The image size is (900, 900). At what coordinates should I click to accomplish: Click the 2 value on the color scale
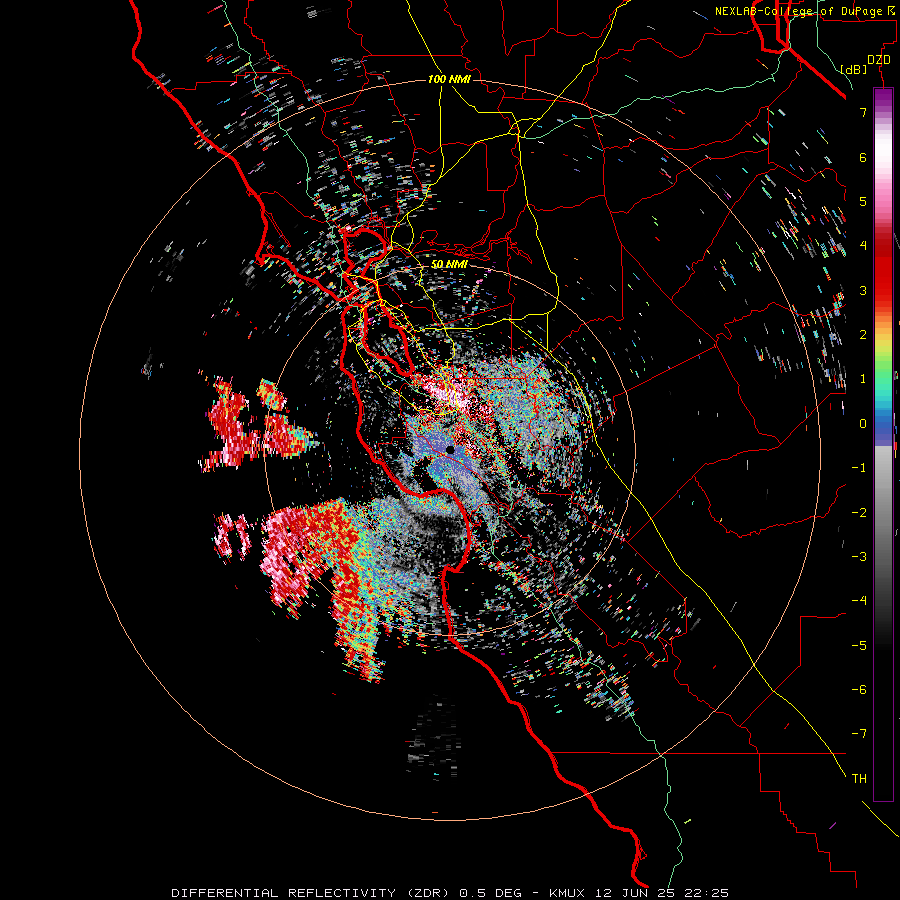click(863, 335)
